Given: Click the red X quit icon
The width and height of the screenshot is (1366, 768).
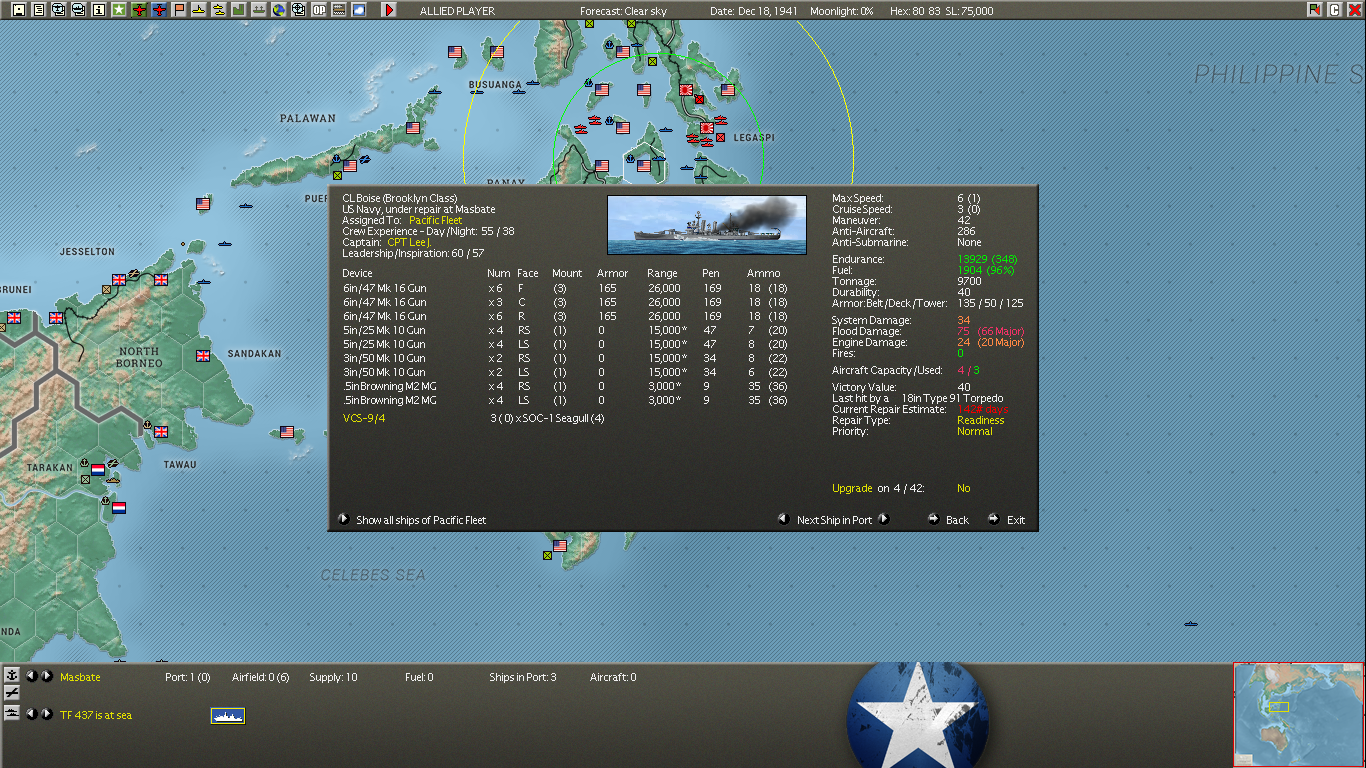Looking at the screenshot, I should 1354,10.
